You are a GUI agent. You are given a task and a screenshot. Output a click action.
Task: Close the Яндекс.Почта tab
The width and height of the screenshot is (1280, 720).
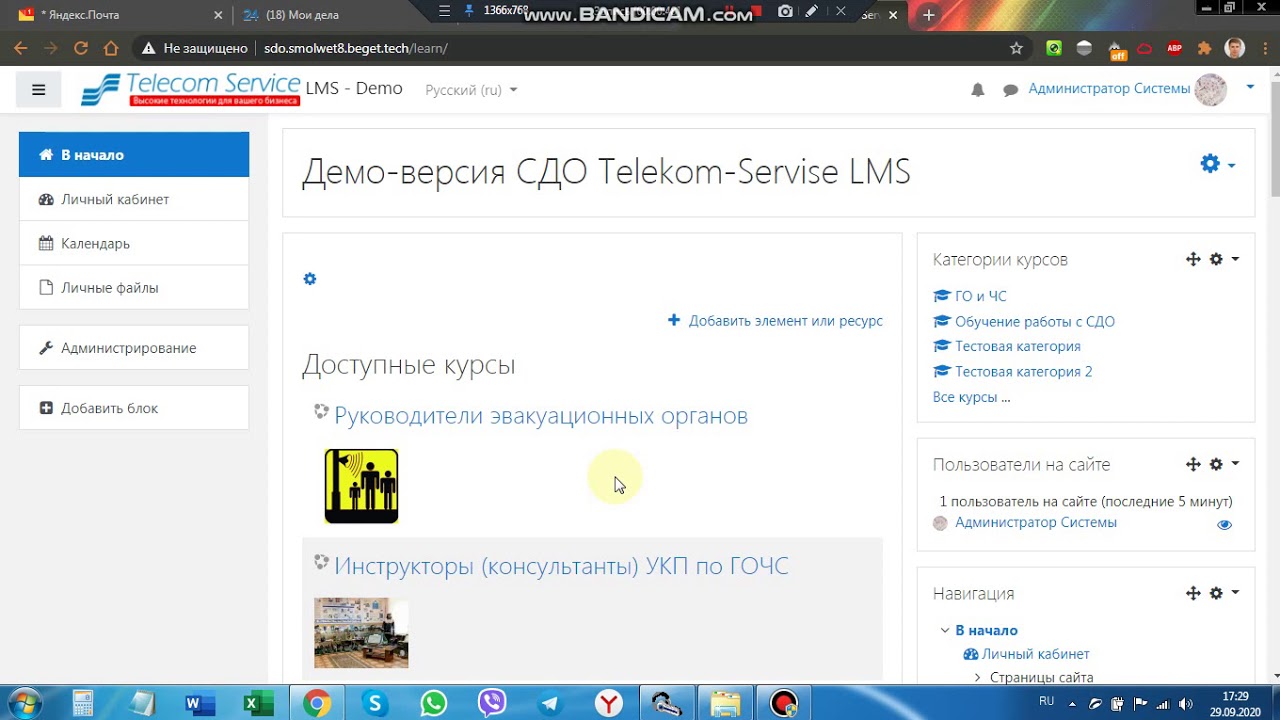click(x=218, y=15)
